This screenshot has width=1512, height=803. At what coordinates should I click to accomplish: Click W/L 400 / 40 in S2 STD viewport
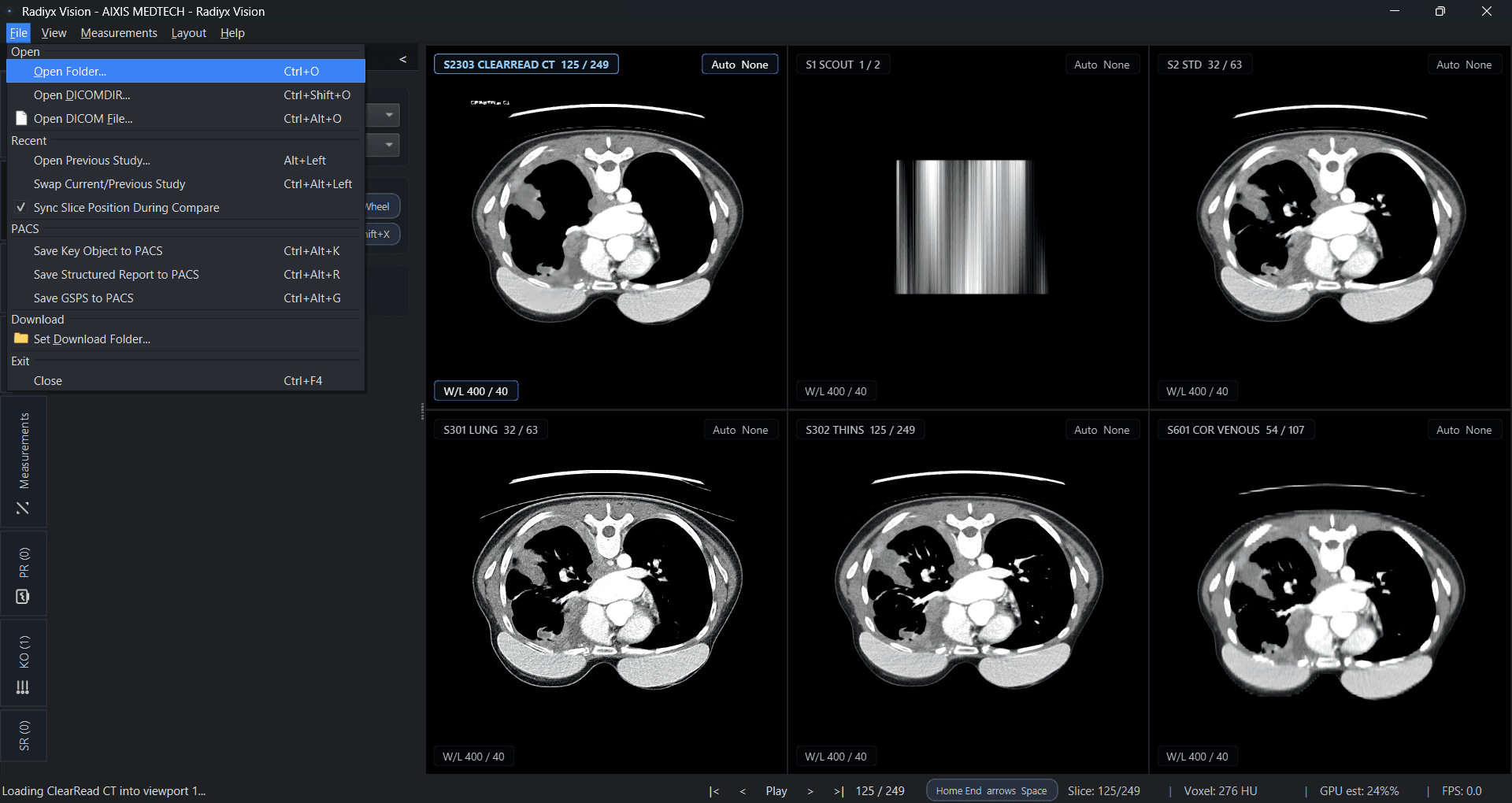coord(1197,391)
